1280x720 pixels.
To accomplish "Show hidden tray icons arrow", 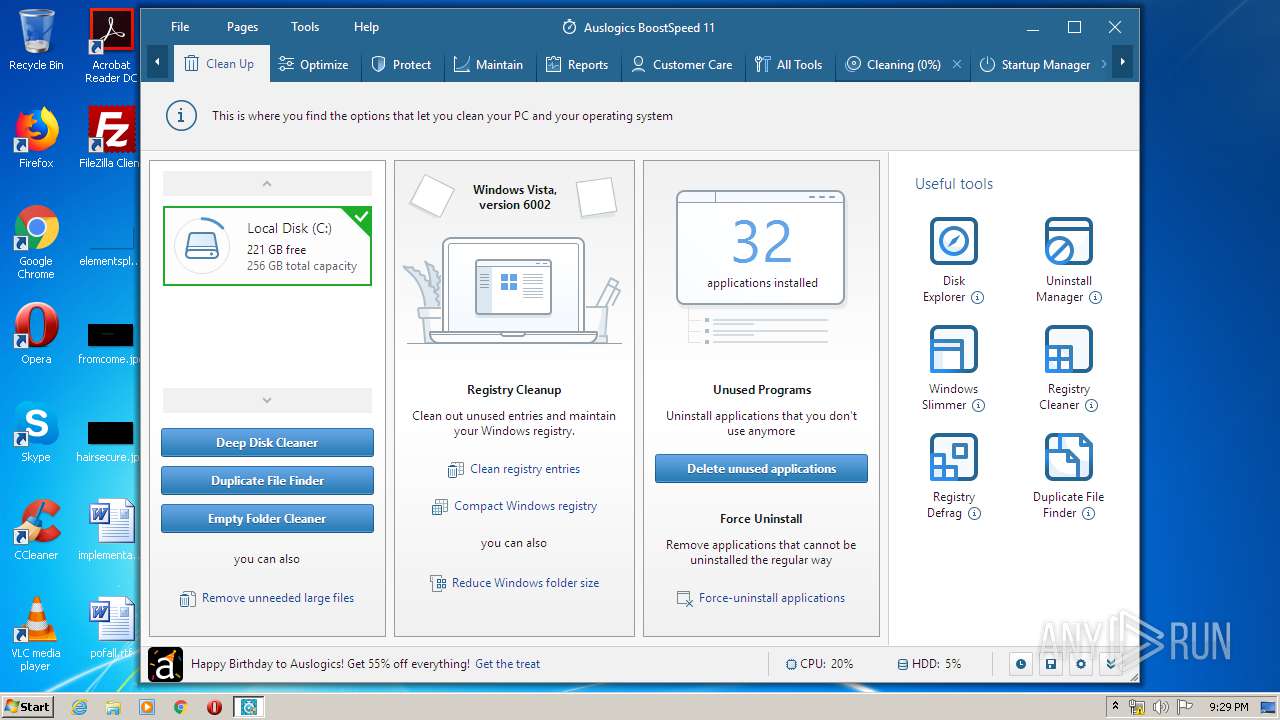I will pos(1115,707).
